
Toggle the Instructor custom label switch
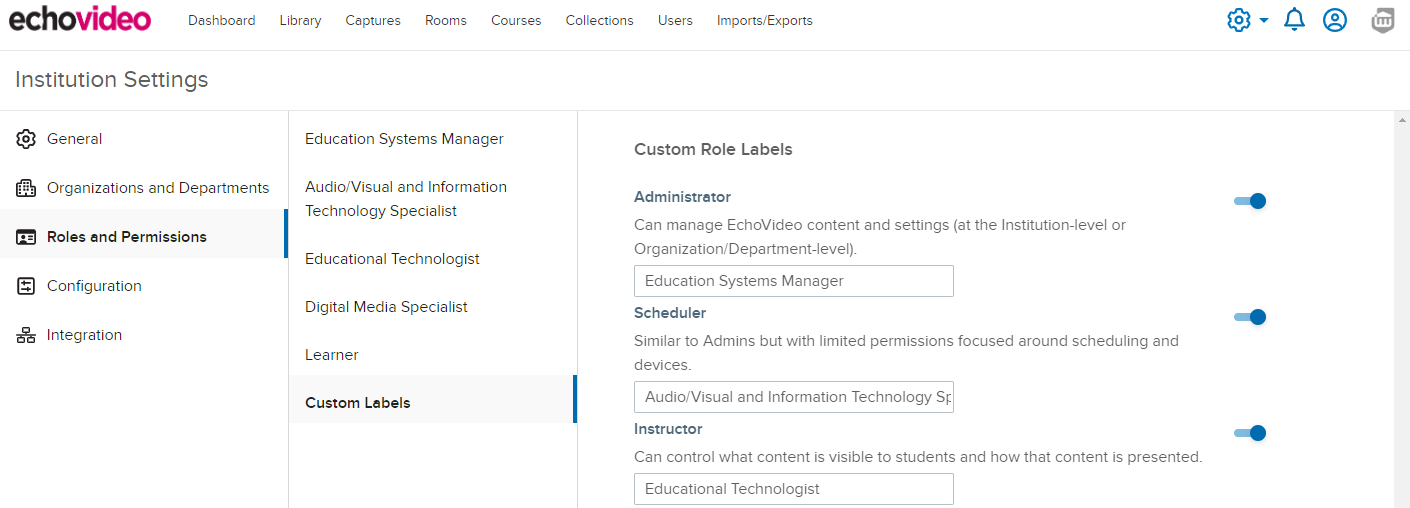(x=1250, y=433)
